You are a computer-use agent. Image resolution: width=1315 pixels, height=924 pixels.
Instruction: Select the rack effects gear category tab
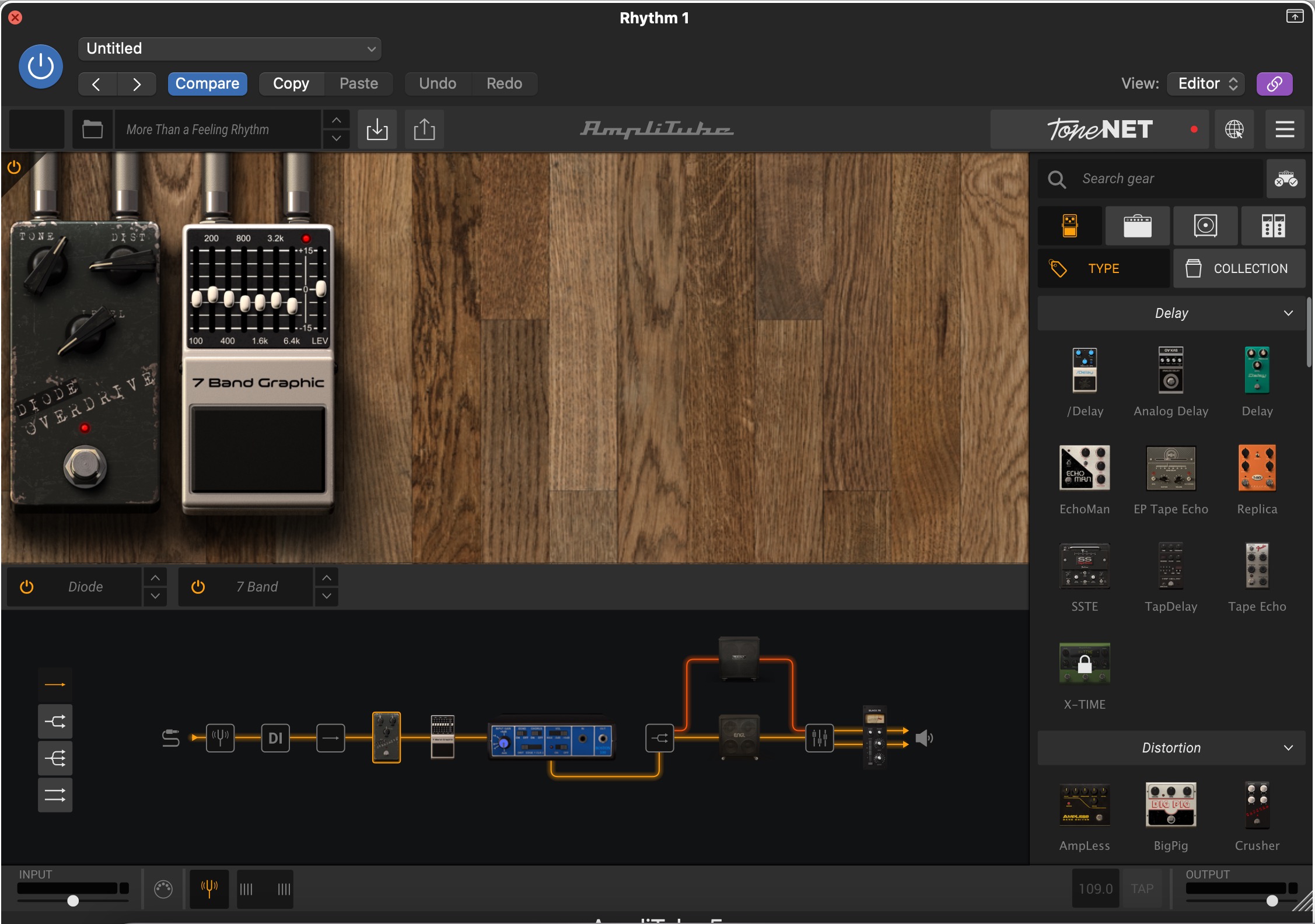click(x=1273, y=226)
